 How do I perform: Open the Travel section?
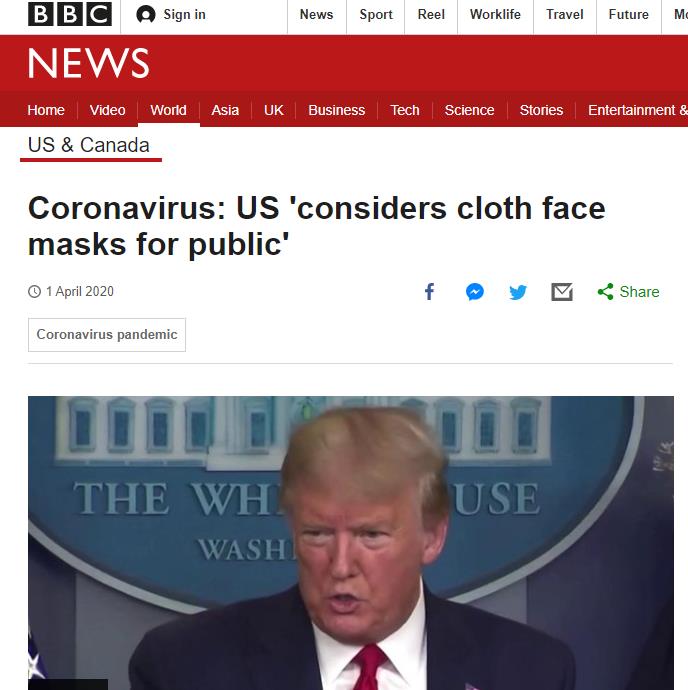564,15
